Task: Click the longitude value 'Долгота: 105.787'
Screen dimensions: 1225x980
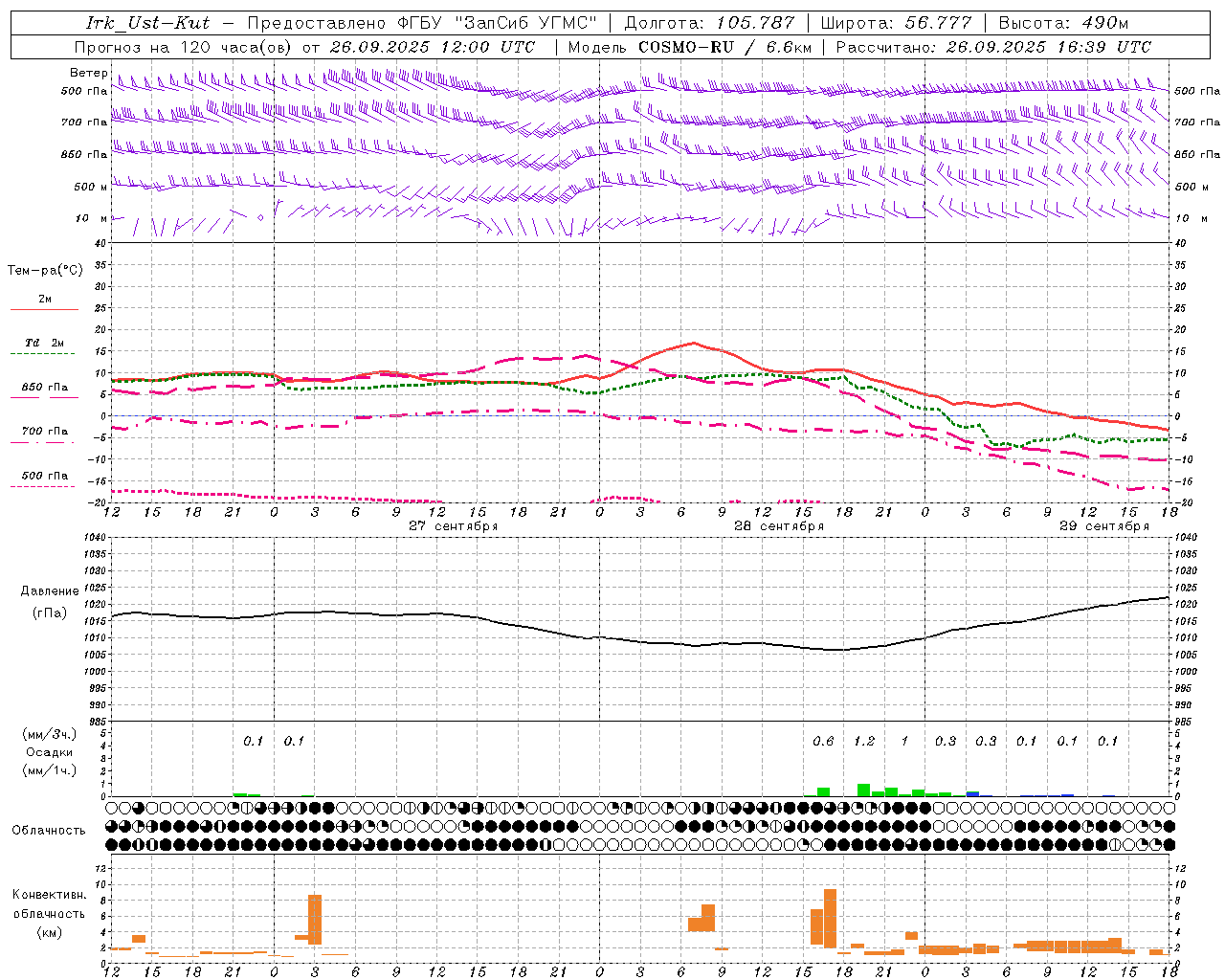Action: 709,23
